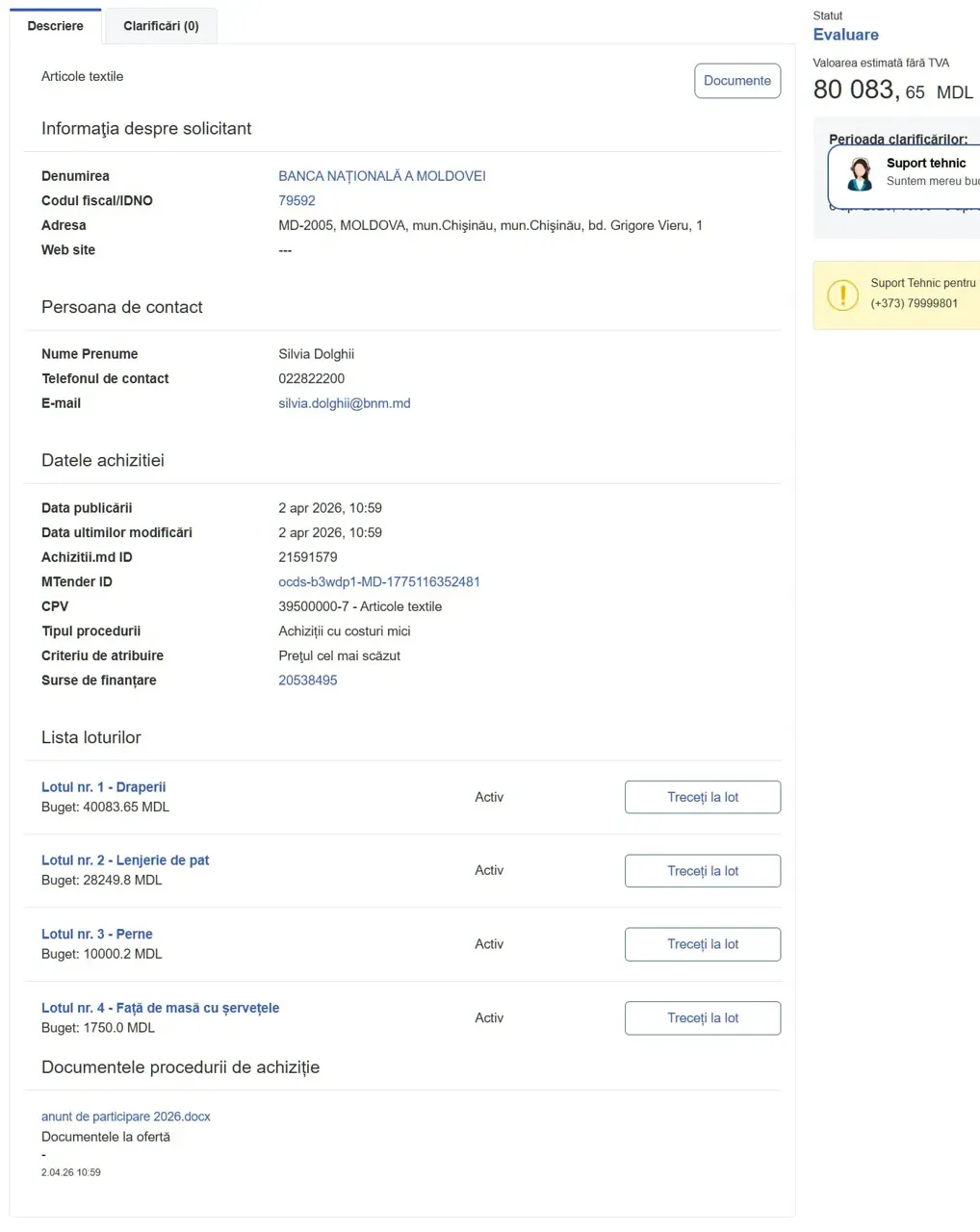Click the Evaluare status text
This screenshot has width=980, height=1232.
845,35
